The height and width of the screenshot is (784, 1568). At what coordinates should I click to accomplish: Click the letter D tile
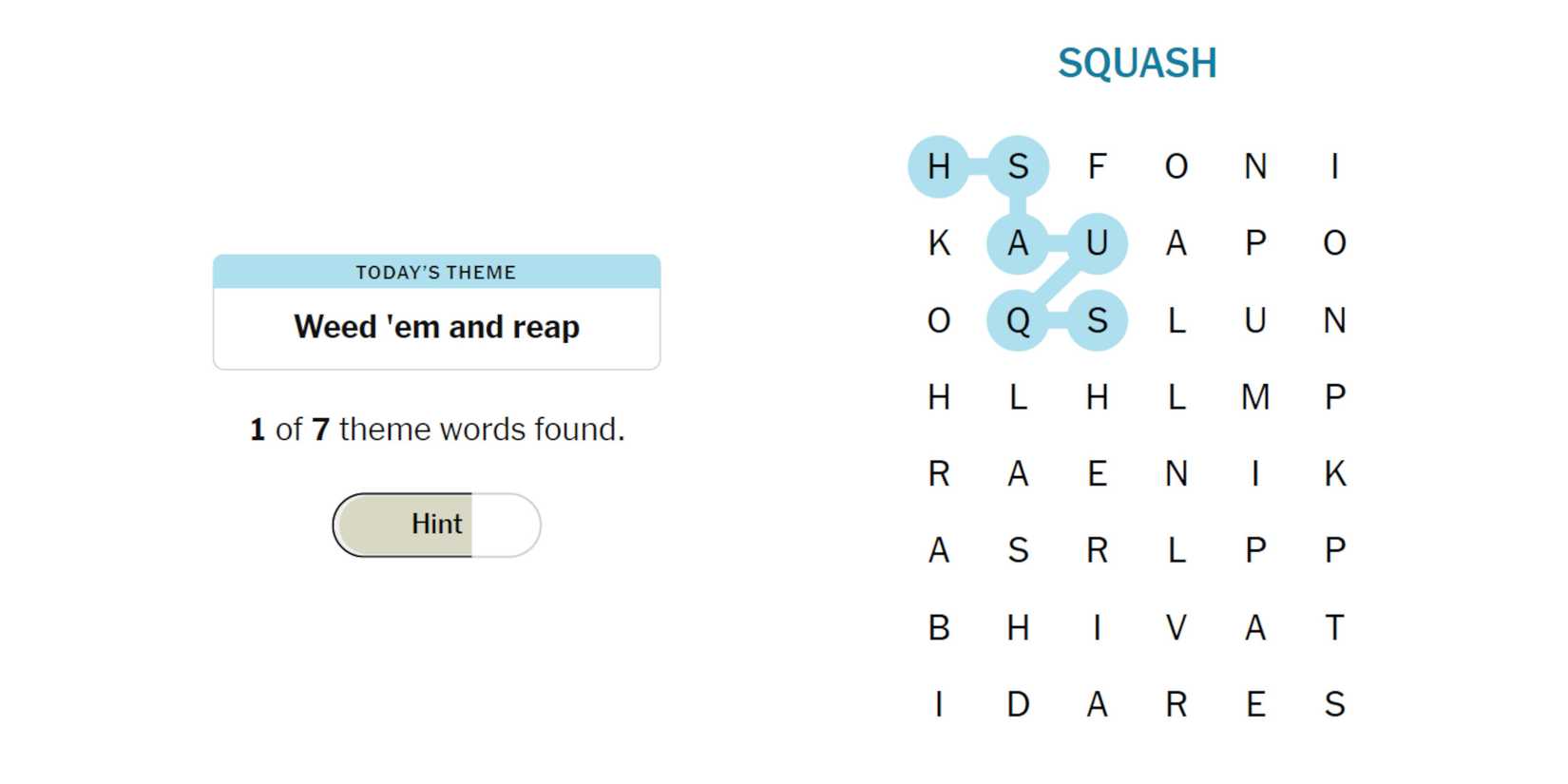point(1018,705)
